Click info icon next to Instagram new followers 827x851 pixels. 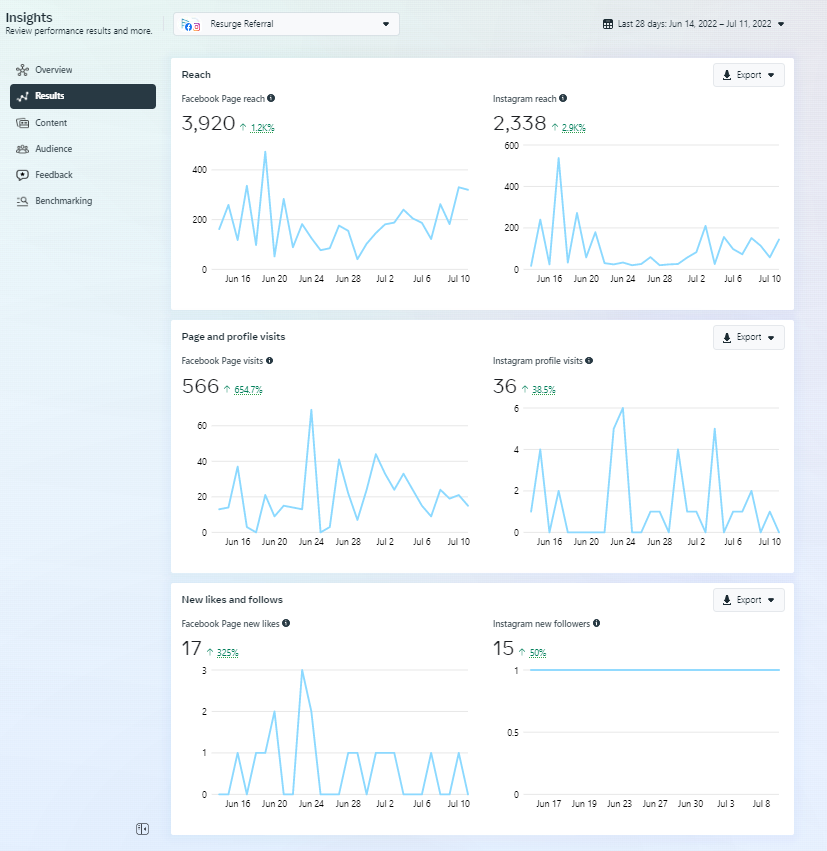pyautogui.click(x=597, y=623)
